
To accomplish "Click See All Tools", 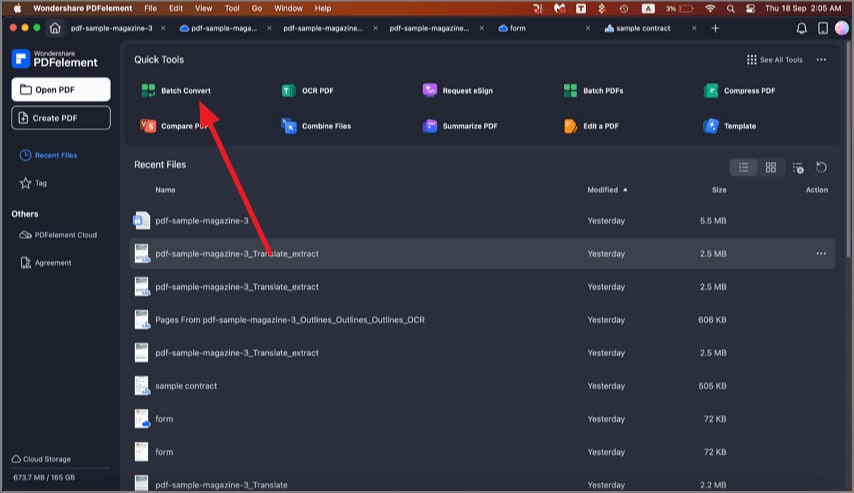I will [x=774, y=60].
